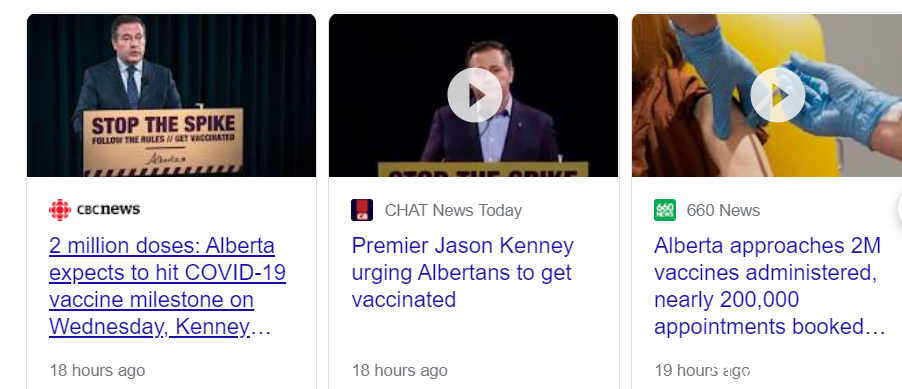Screen dimensions: 902x389
Task: Click the 18 hours ago timestamp on the CBC card
Action: coord(97,370)
